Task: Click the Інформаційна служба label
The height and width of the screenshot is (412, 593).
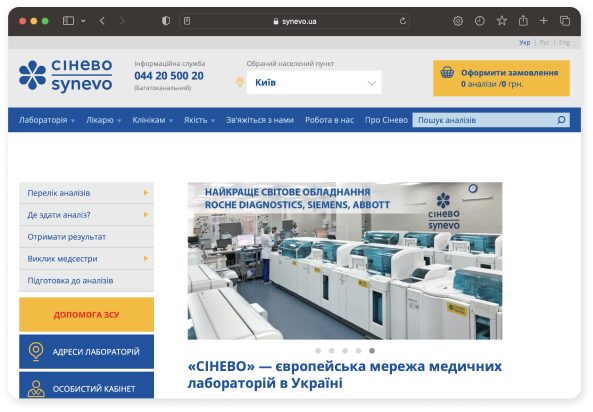Action: [170, 64]
